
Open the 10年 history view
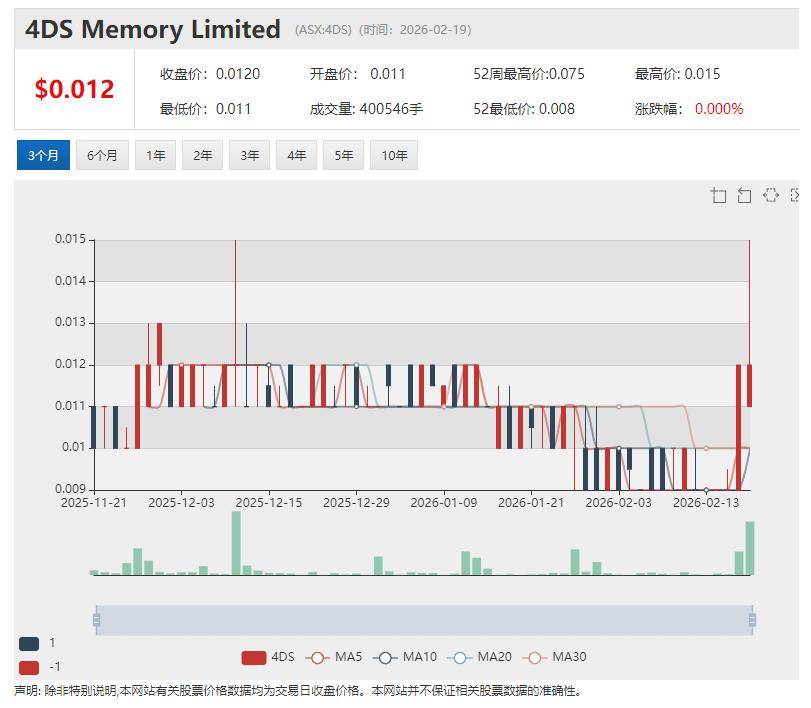(x=394, y=155)
